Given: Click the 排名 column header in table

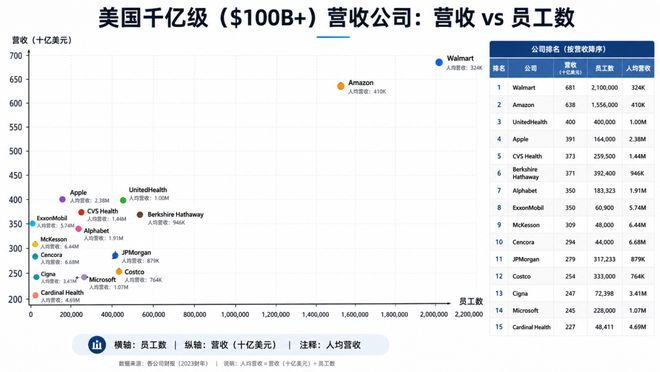Looking at the screenshot, I should [x=499, y=68].
